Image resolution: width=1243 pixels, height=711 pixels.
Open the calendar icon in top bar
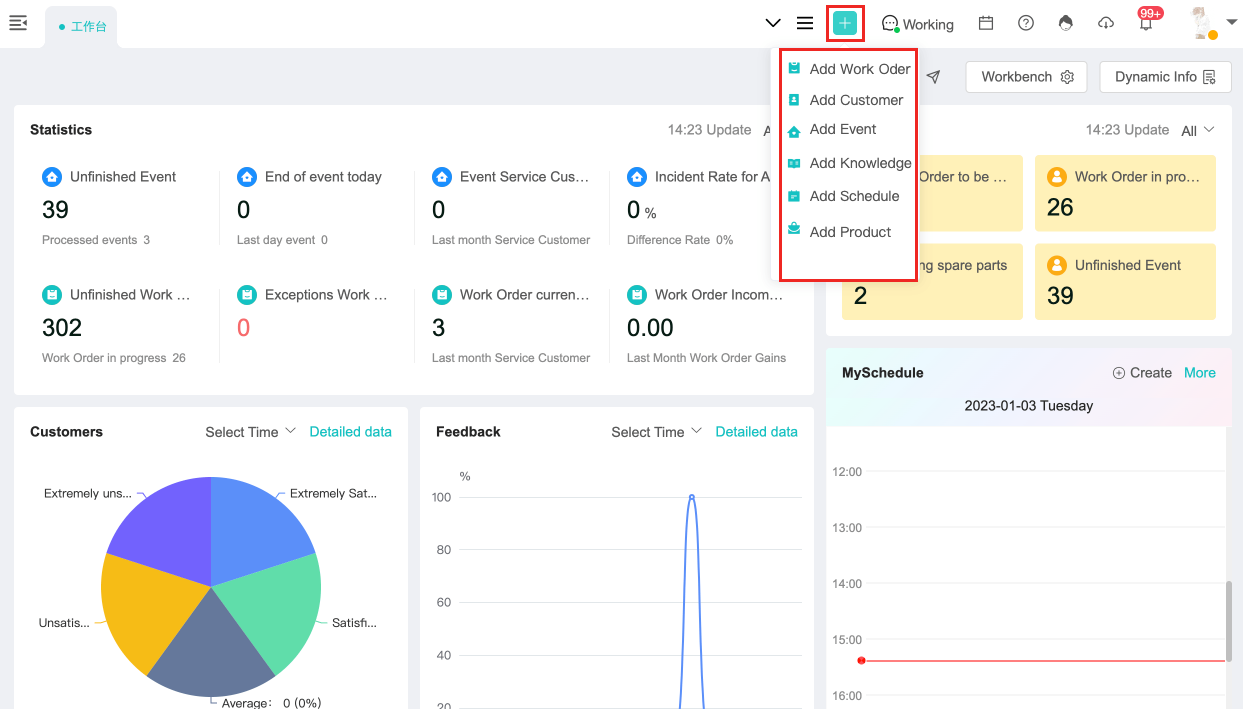(986, 23)
